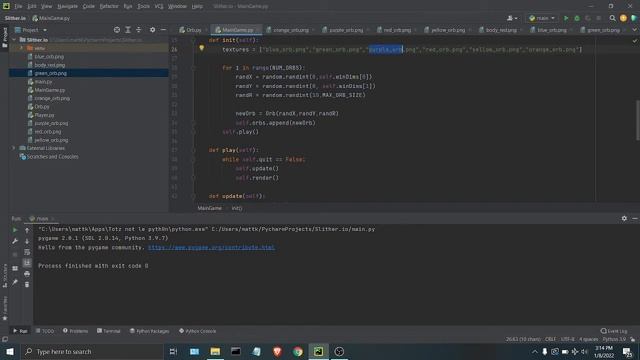640x360 pixels.
Task: Switch to the Orb.py editor tab
Action: (190, 30)
